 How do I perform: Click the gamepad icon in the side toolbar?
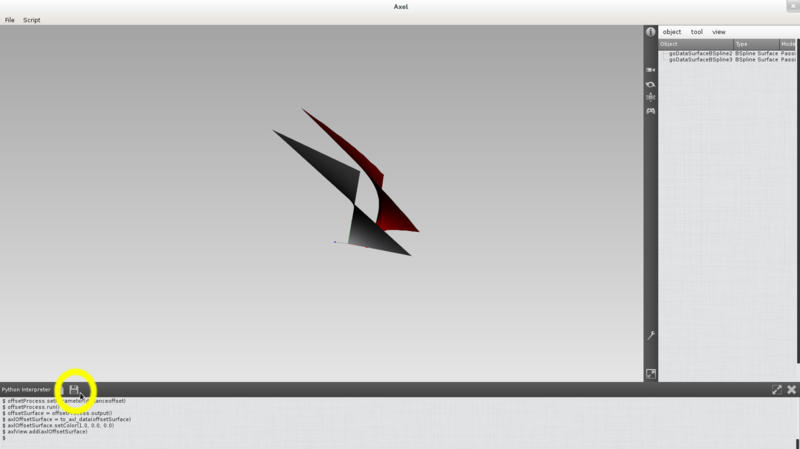pos(650,111)
